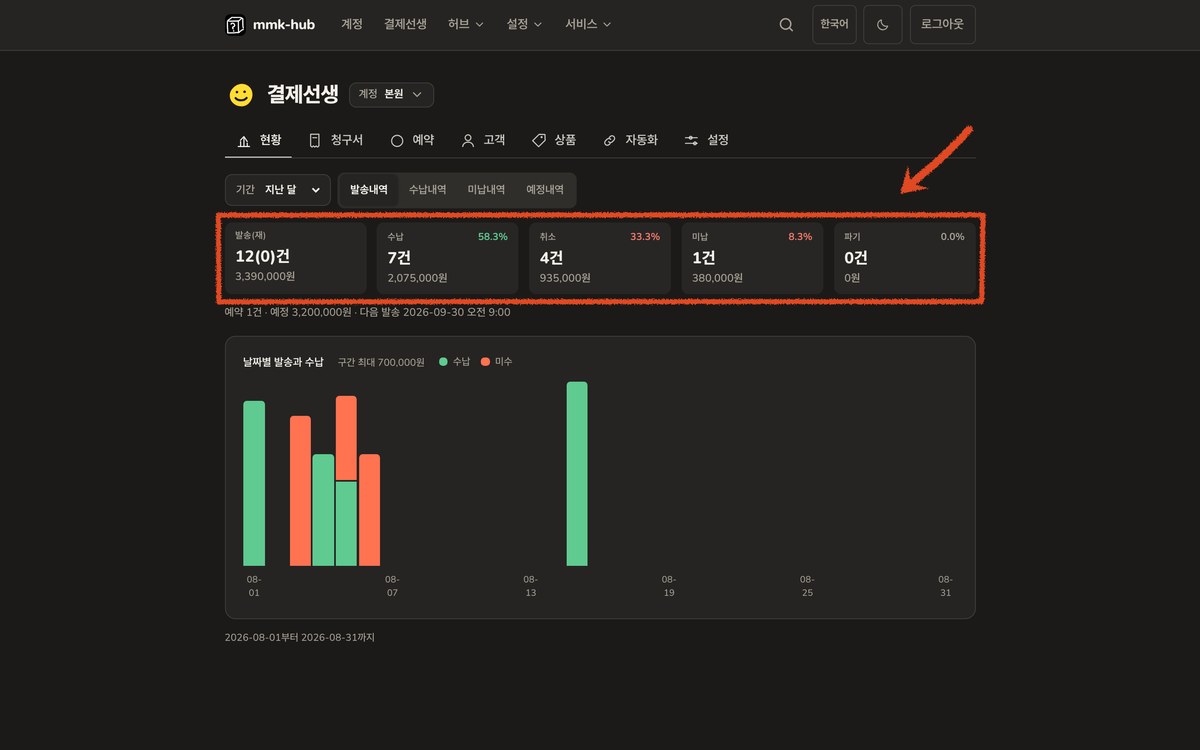The width and height of the screenshot is (1200, 750).
Task: Click the 로그아웃 button
Action: (x=942, y=25)
